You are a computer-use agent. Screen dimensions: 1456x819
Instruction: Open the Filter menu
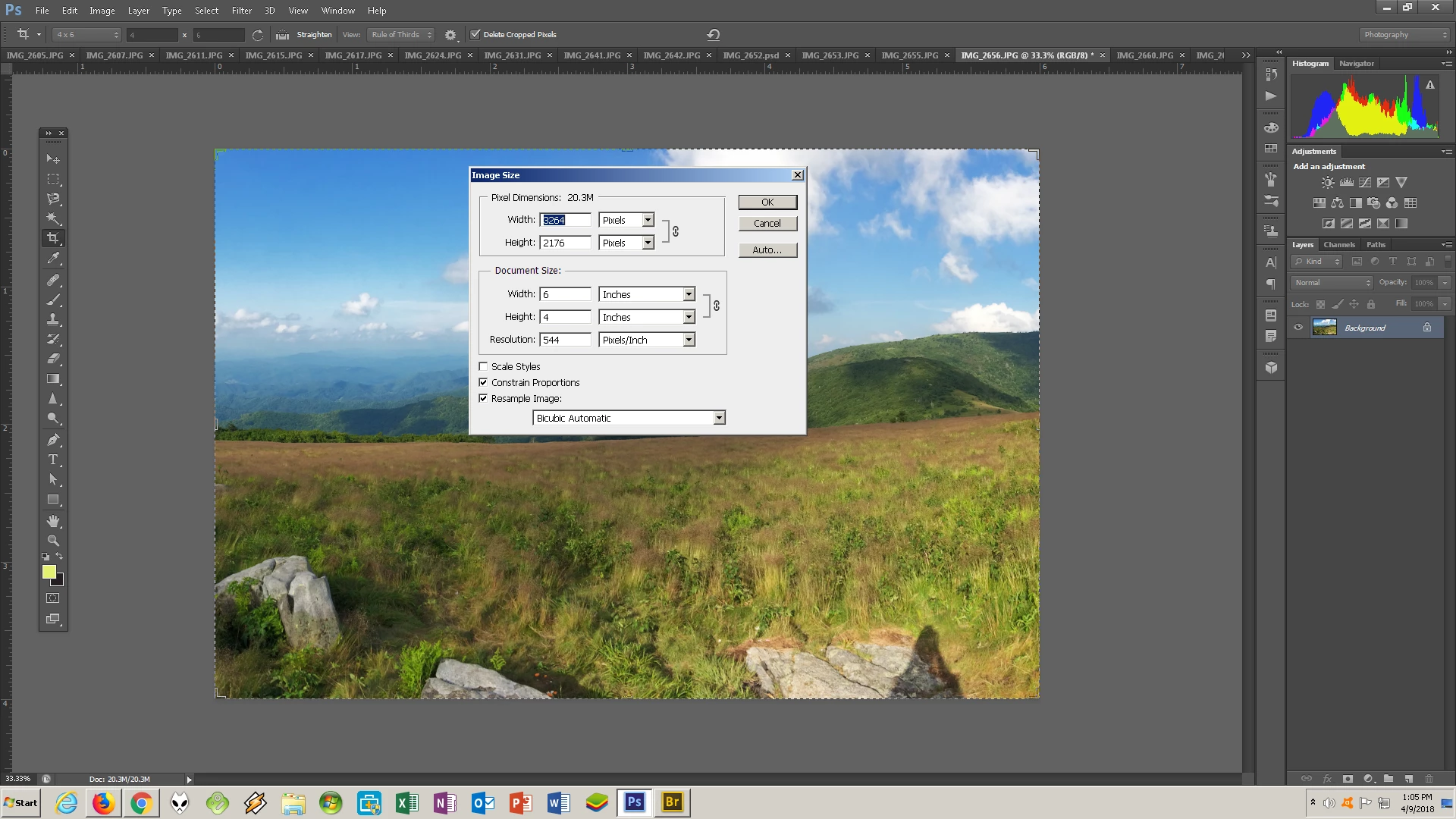(241, 11)
